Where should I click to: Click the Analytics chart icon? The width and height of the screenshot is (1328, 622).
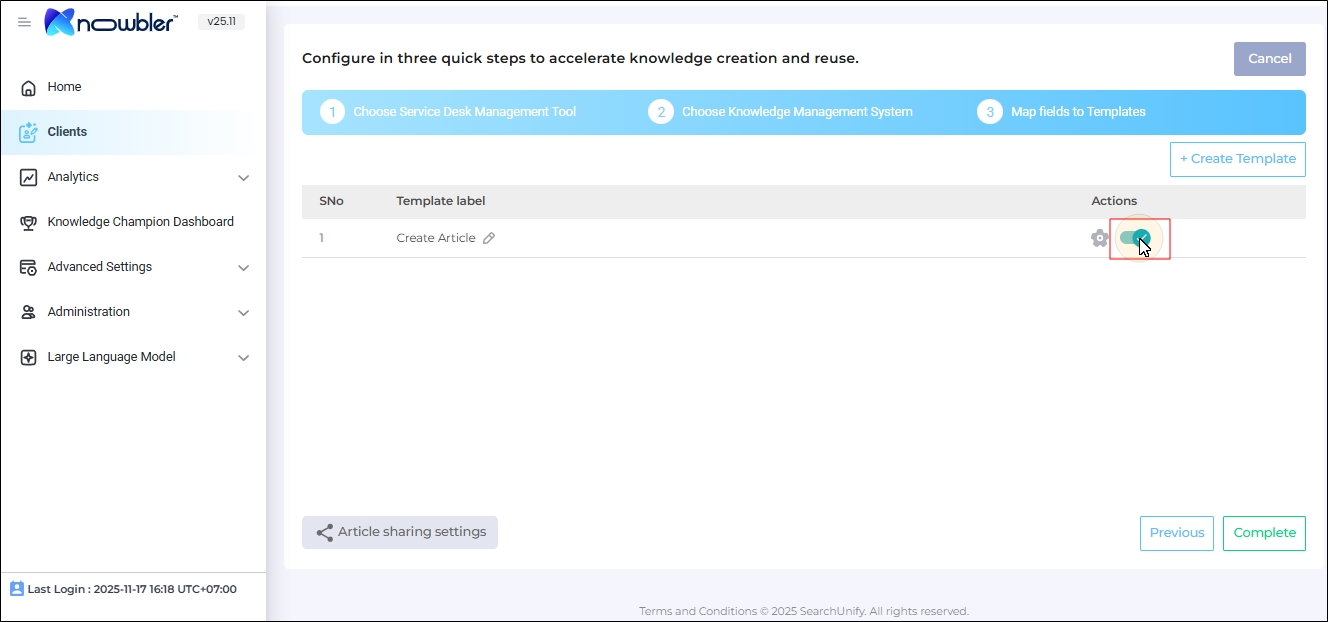[29, 177]
